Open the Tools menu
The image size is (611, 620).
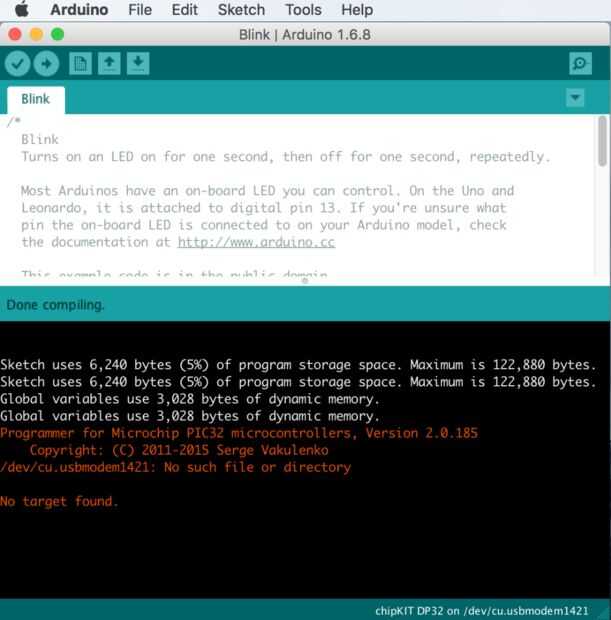[303, 9]
